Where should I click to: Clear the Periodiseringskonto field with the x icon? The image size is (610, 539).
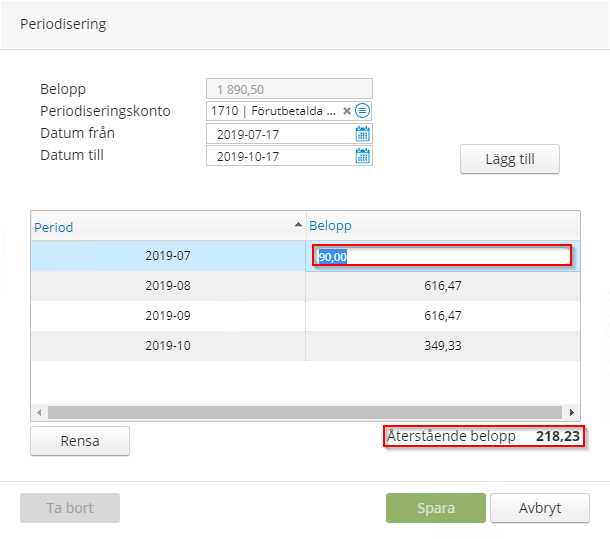click(x=347, y=111)
